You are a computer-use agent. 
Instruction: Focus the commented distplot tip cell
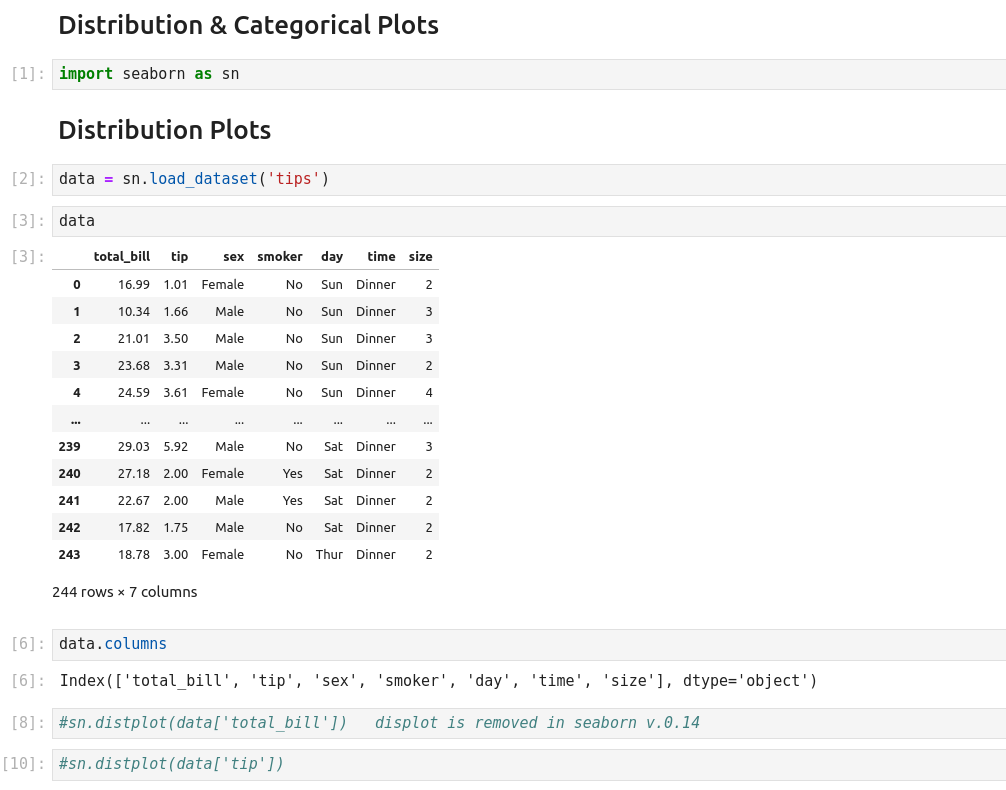[528, 764]
